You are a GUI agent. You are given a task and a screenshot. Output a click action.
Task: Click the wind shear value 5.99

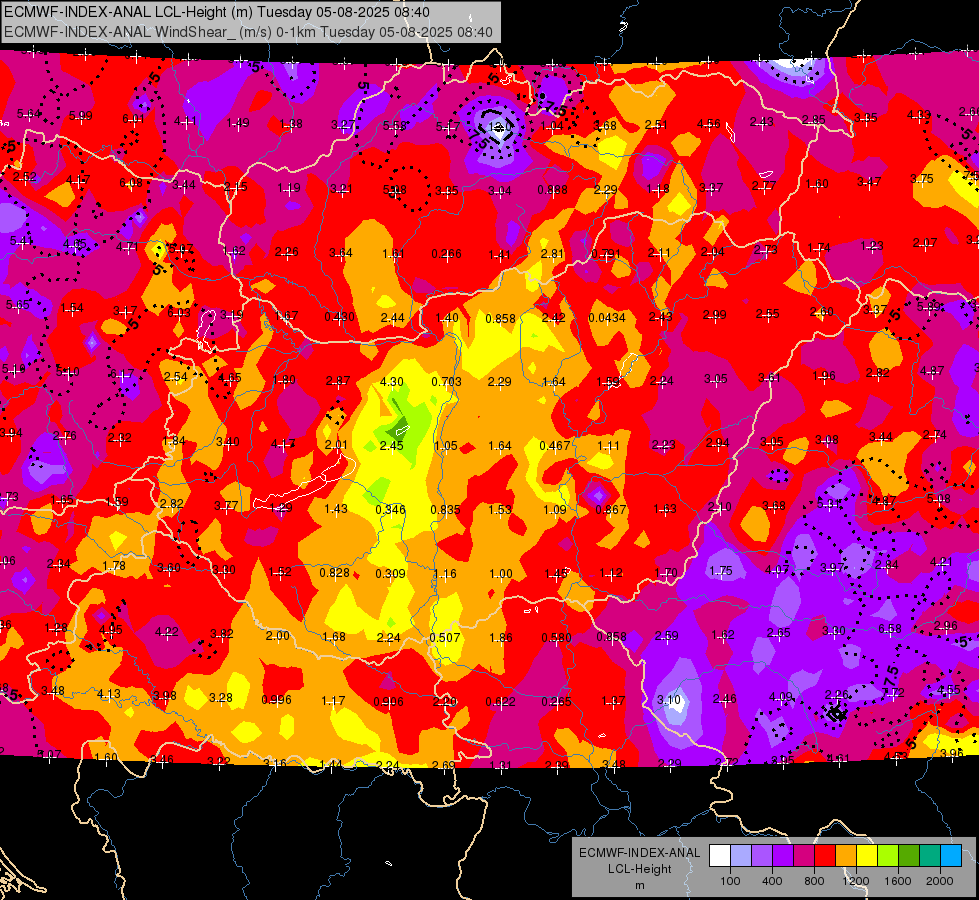[81, 116]
